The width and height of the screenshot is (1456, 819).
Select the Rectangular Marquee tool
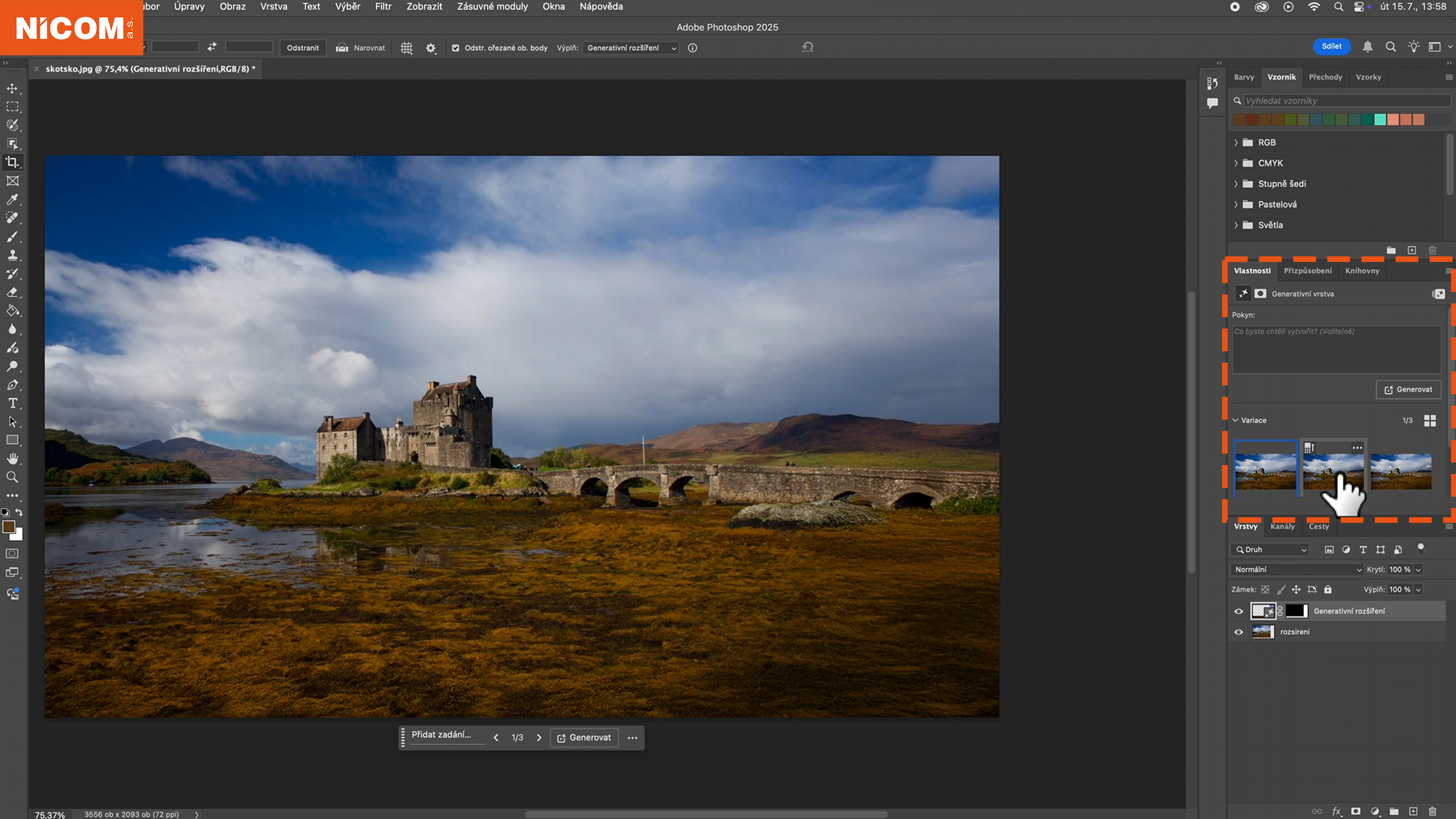(x=12, y=107)
